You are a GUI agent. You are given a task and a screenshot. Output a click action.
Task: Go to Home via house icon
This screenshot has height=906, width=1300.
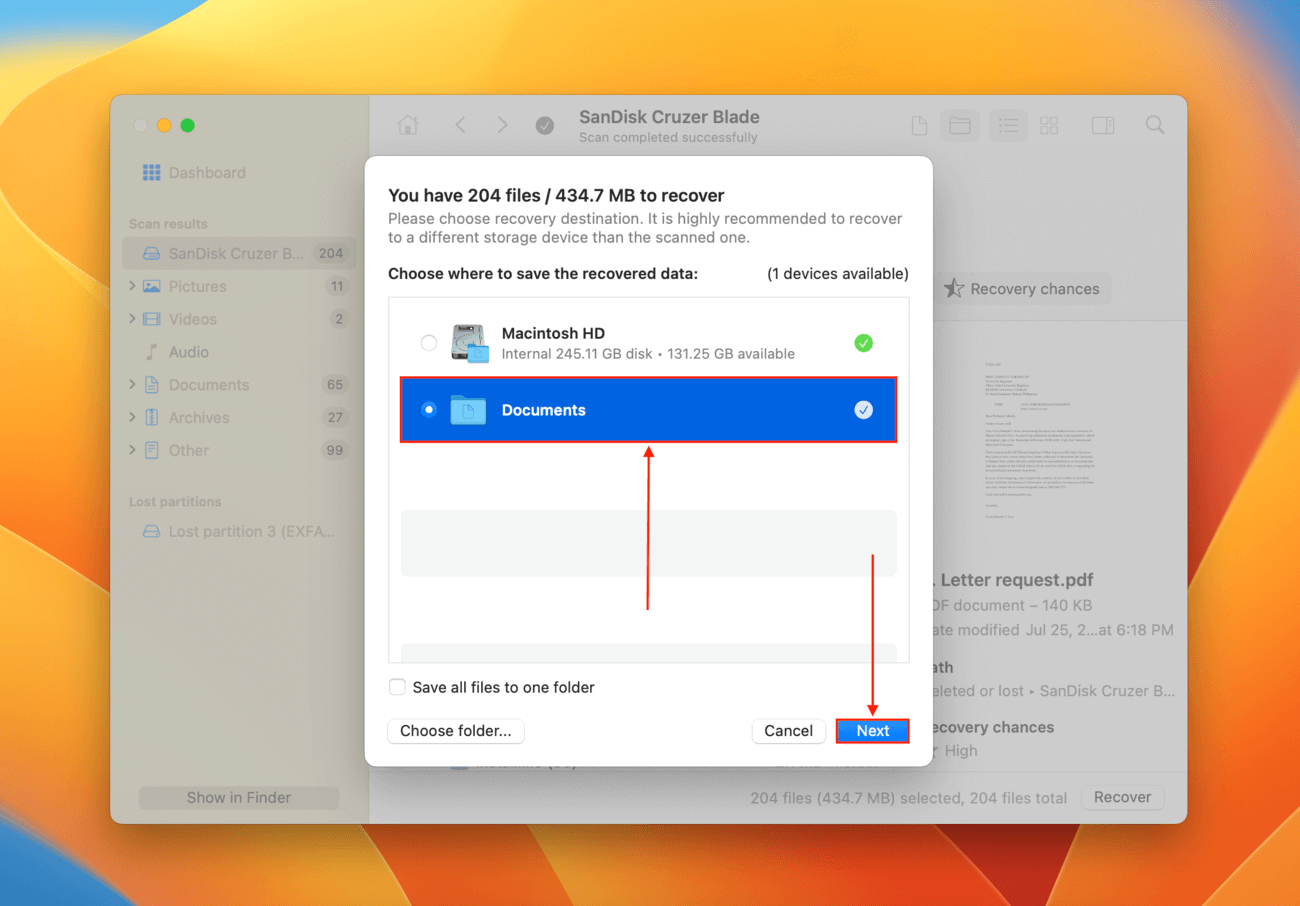coord(407,125)
